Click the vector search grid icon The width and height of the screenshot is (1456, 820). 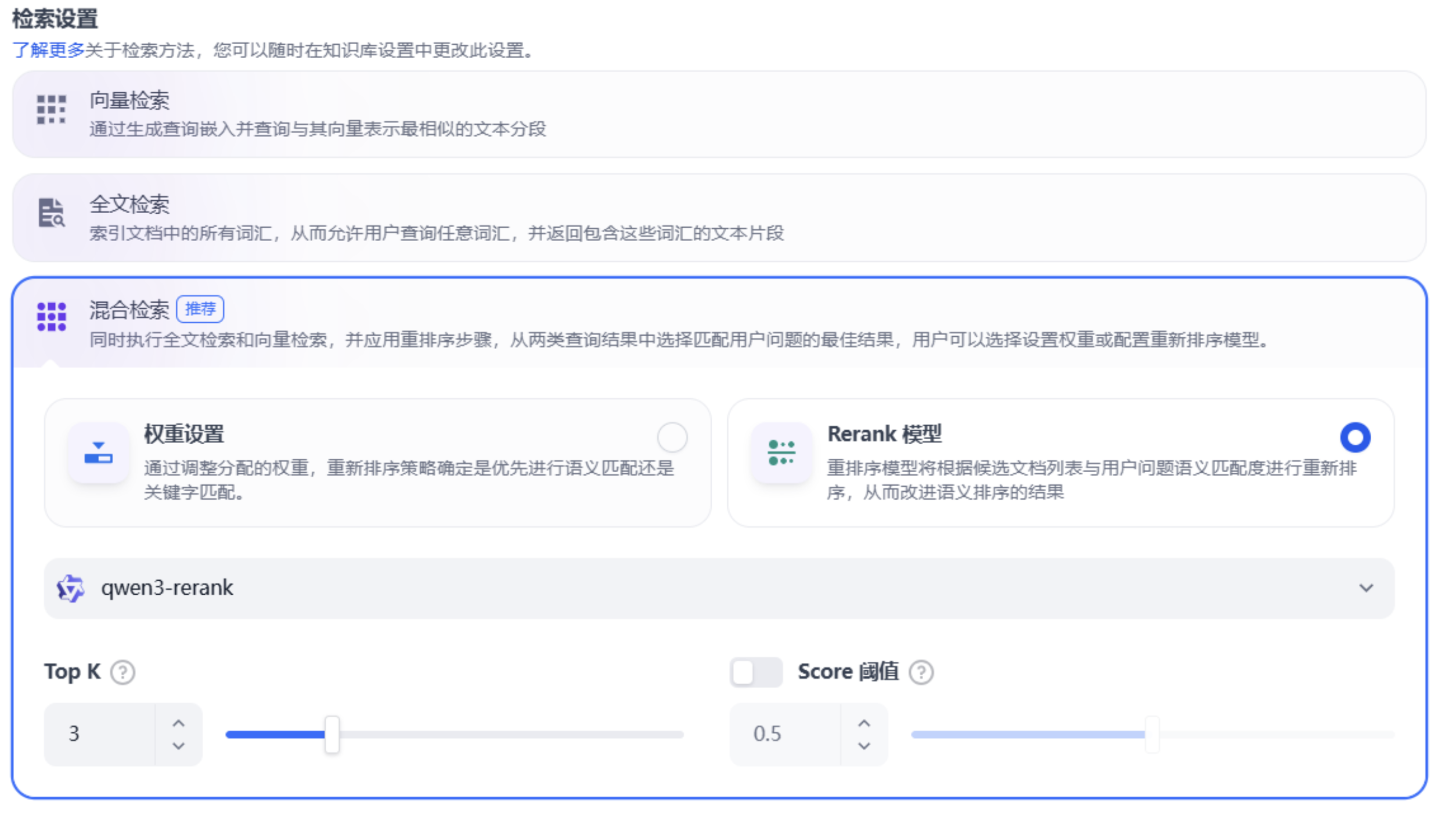(x=51, y=110)
